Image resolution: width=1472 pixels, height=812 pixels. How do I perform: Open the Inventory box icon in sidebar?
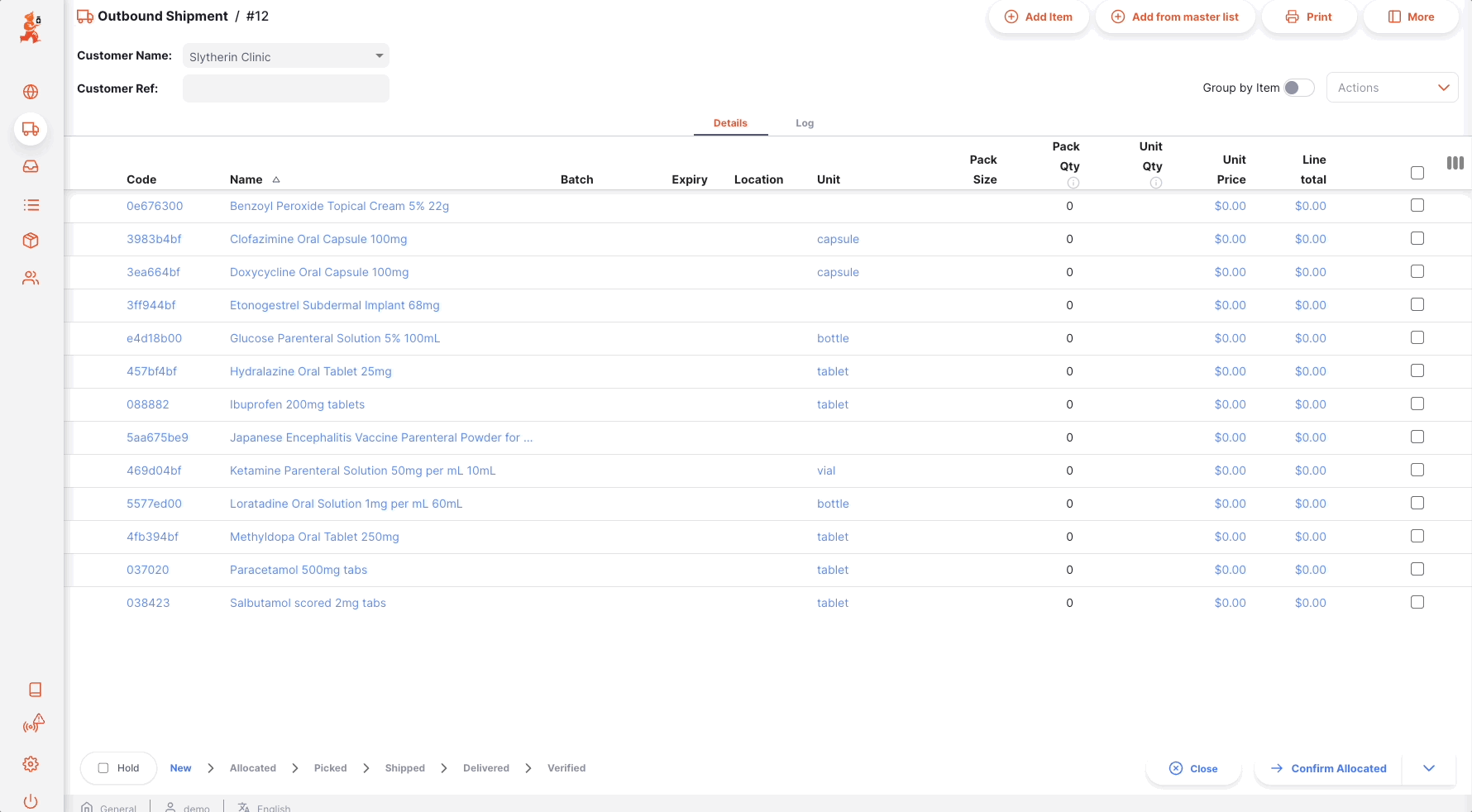pyautogui.click(x=31, y=241)
